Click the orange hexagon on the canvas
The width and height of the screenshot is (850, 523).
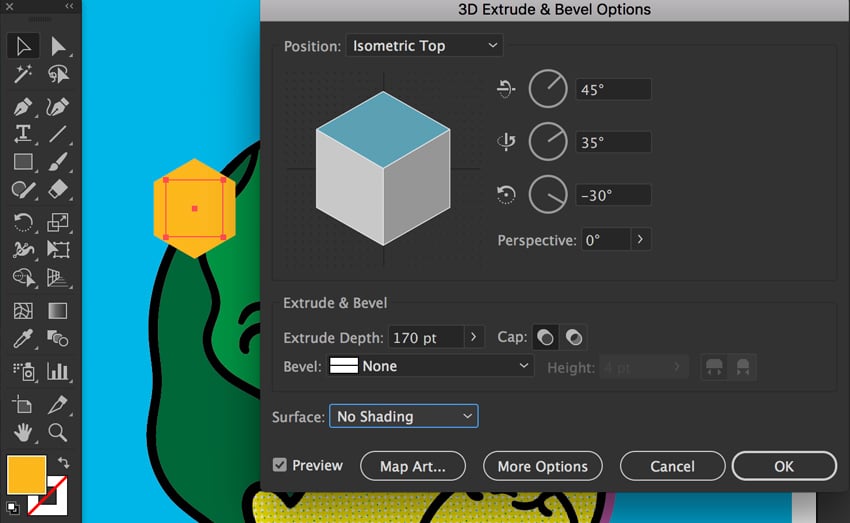tap(195, 208)
